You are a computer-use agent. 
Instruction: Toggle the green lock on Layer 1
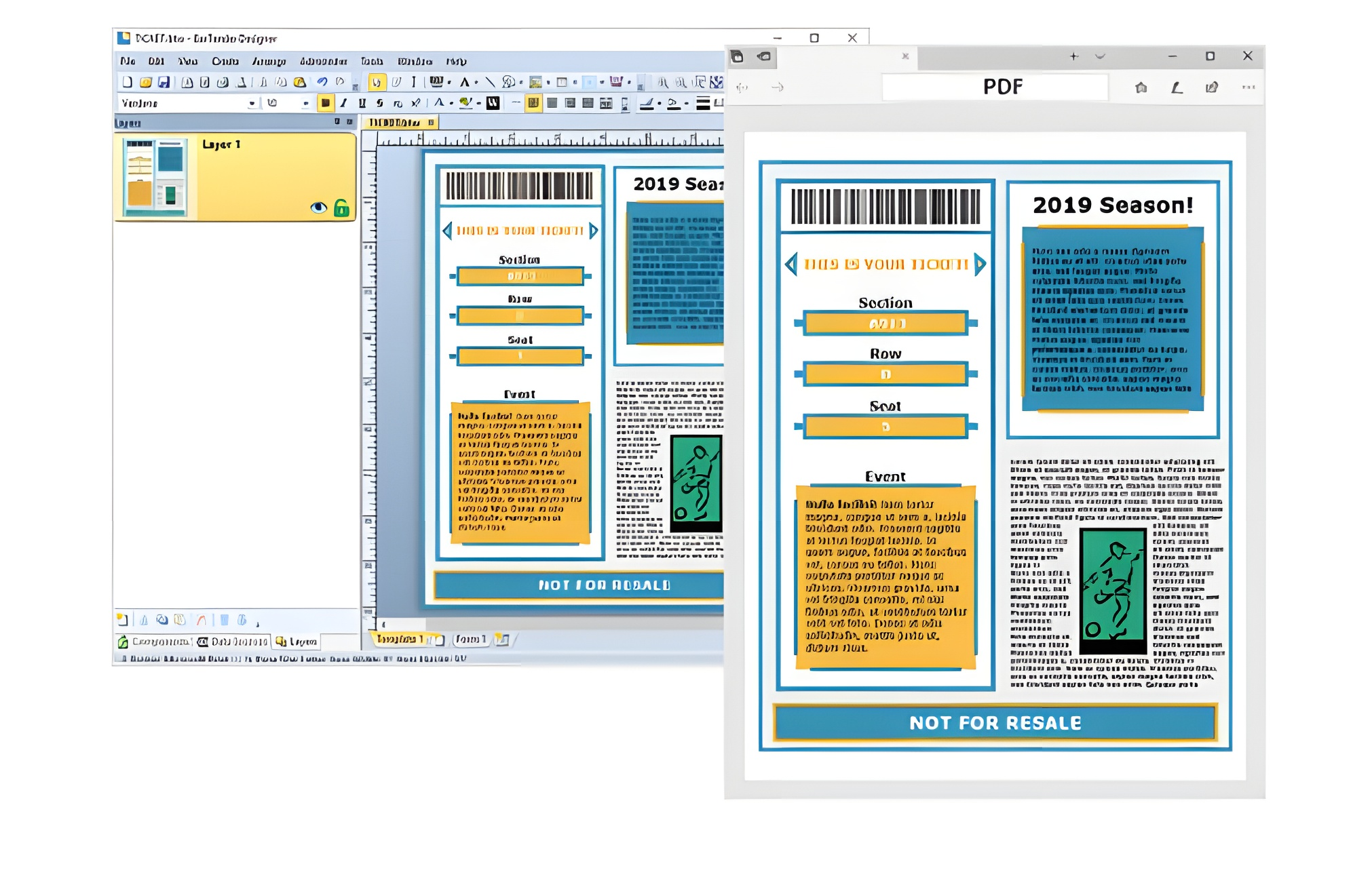[x=341, y=208]
